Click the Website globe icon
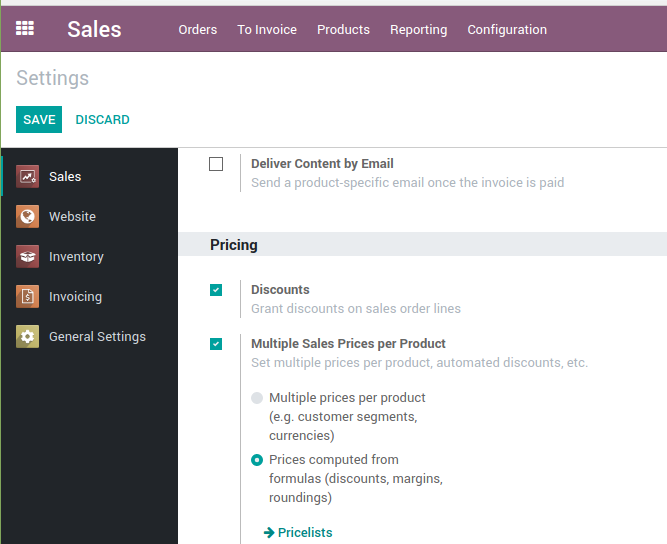 coord(28,217)
